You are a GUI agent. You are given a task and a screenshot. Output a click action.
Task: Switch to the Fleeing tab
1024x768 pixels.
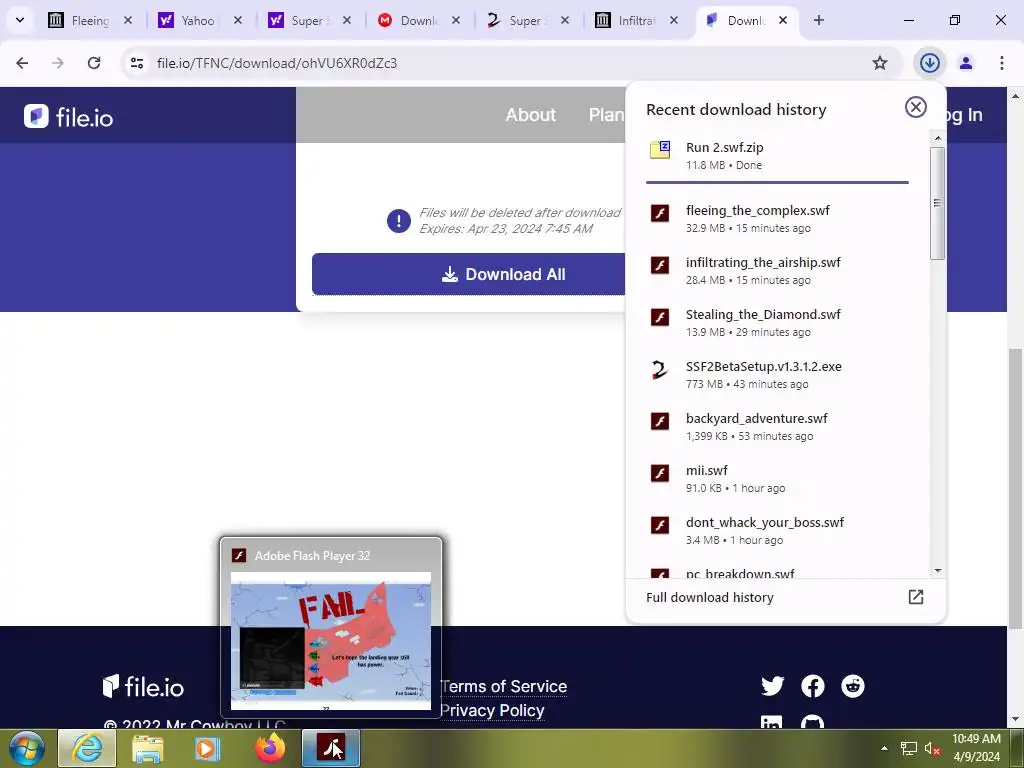click(90, 21)
